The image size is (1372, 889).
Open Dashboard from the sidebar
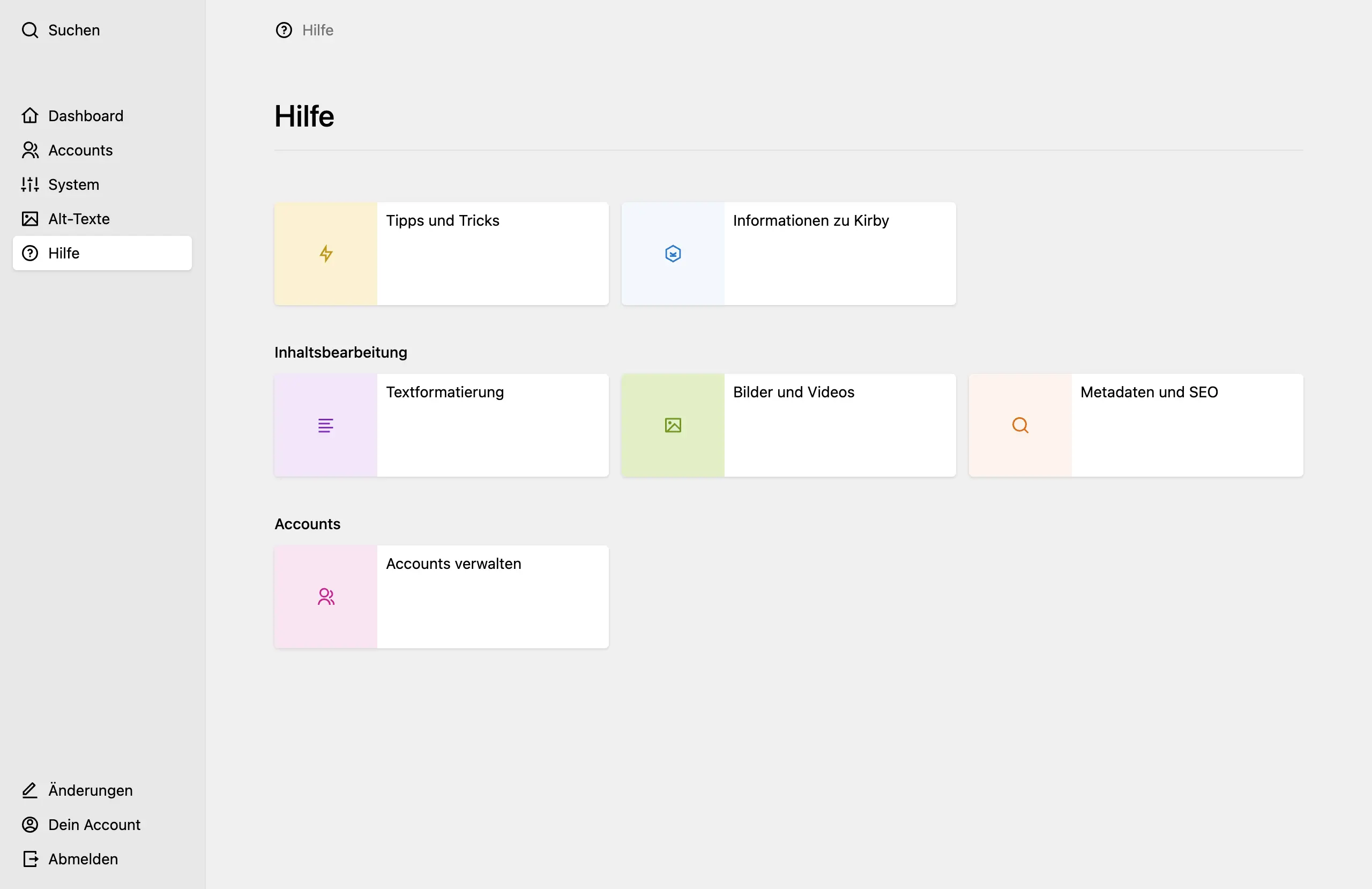85,116
